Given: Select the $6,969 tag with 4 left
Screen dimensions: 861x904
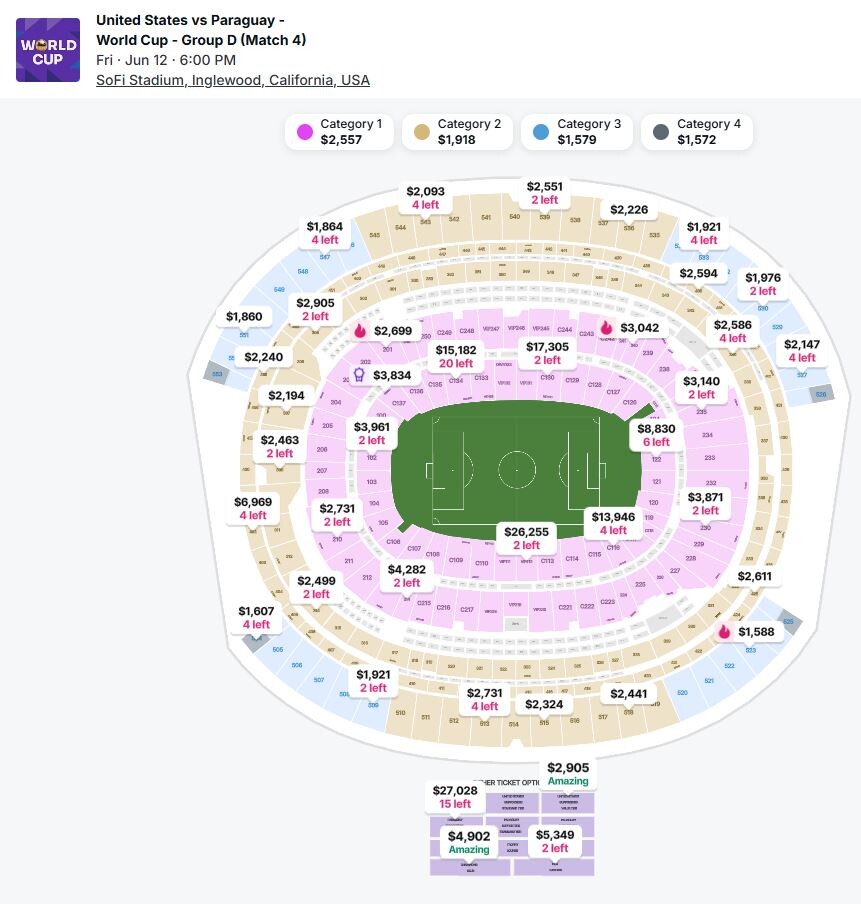Looking at the screenshot, I should (252, 508).
